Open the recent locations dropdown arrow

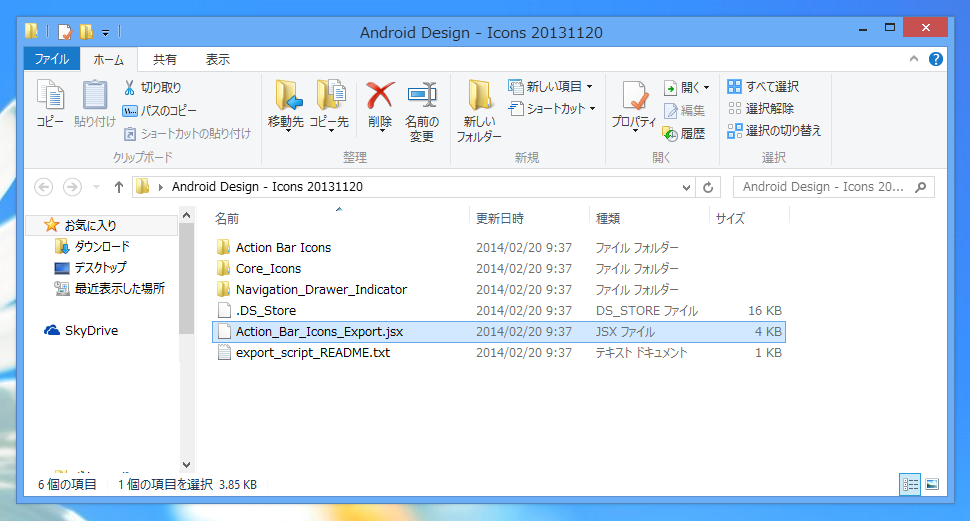point(96,187)
